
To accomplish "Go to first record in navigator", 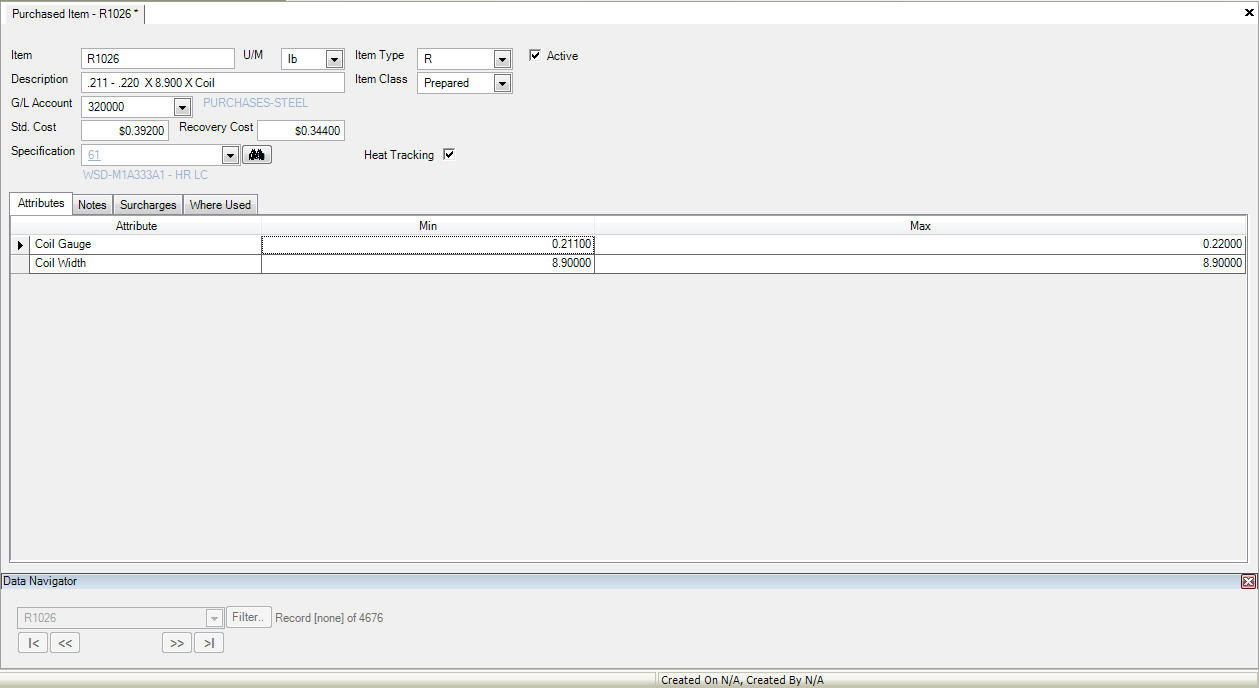I will click(x=33, y=643).
